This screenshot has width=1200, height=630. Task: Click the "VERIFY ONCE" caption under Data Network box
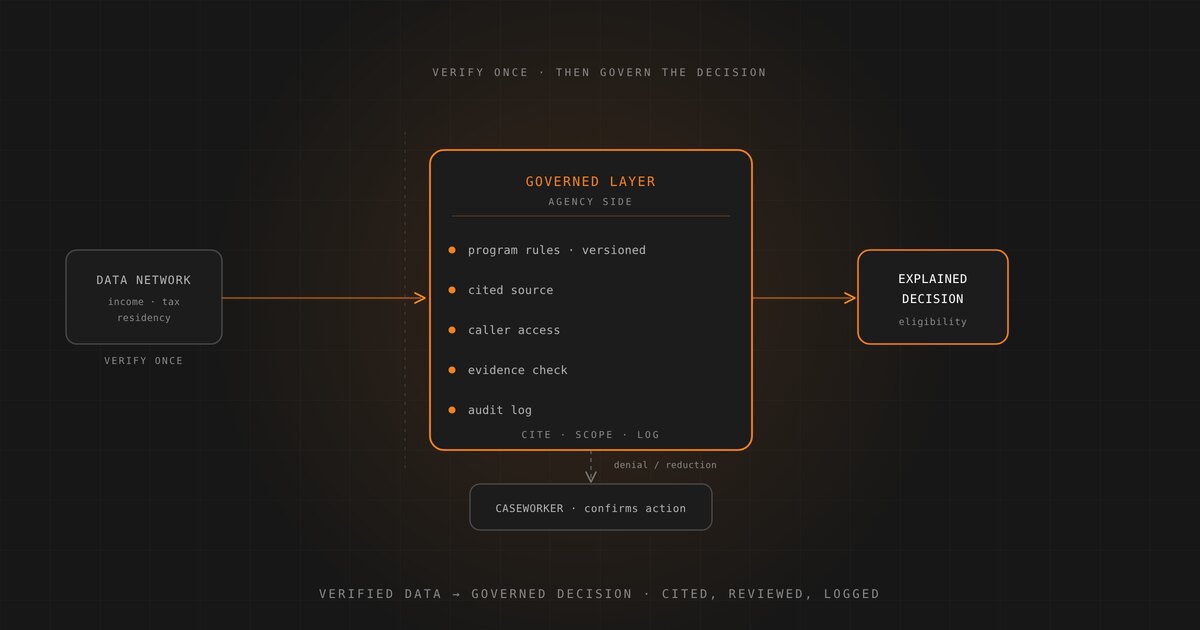tap(144, 361)
